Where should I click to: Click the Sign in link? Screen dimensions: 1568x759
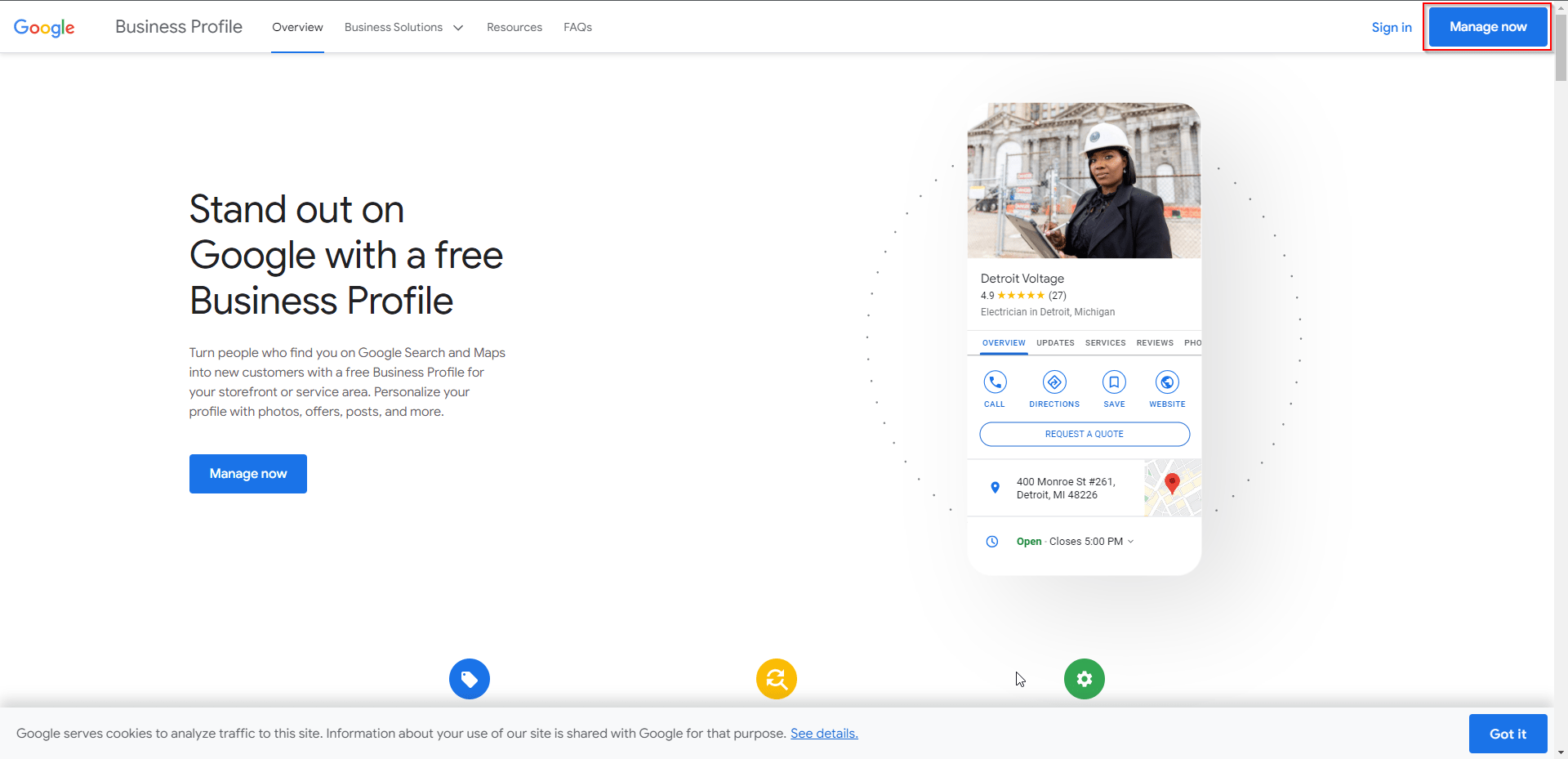click(x=1392, y=27)
